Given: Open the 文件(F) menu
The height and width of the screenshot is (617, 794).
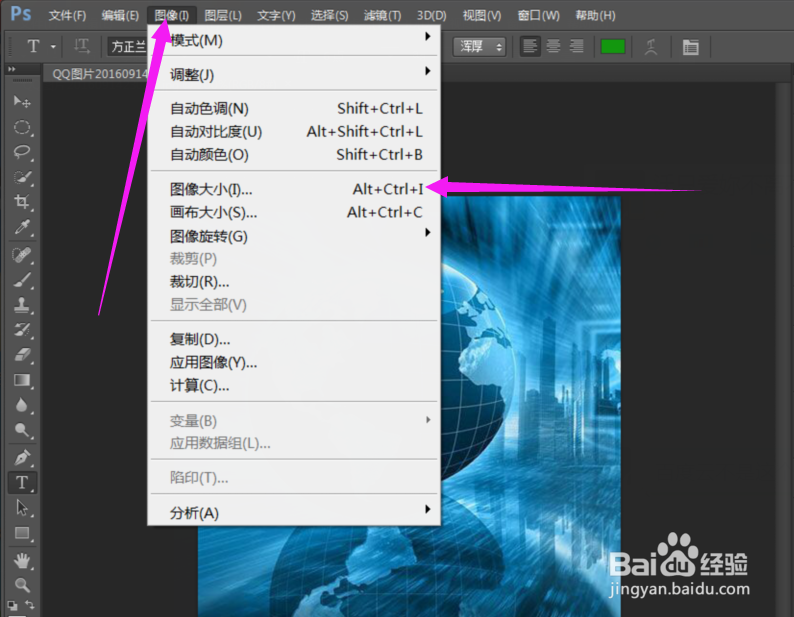Looking at the screenshot, I should tap(67, 16).
